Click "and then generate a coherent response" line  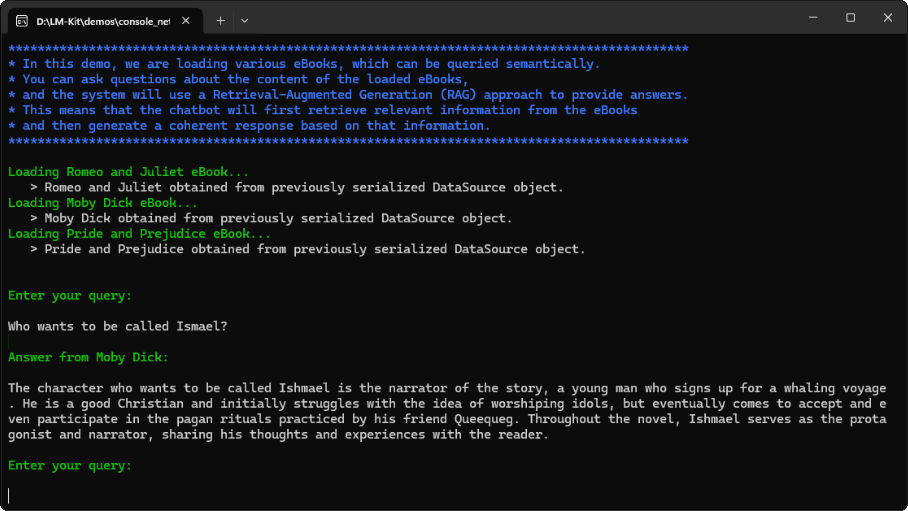pos(249,126)
